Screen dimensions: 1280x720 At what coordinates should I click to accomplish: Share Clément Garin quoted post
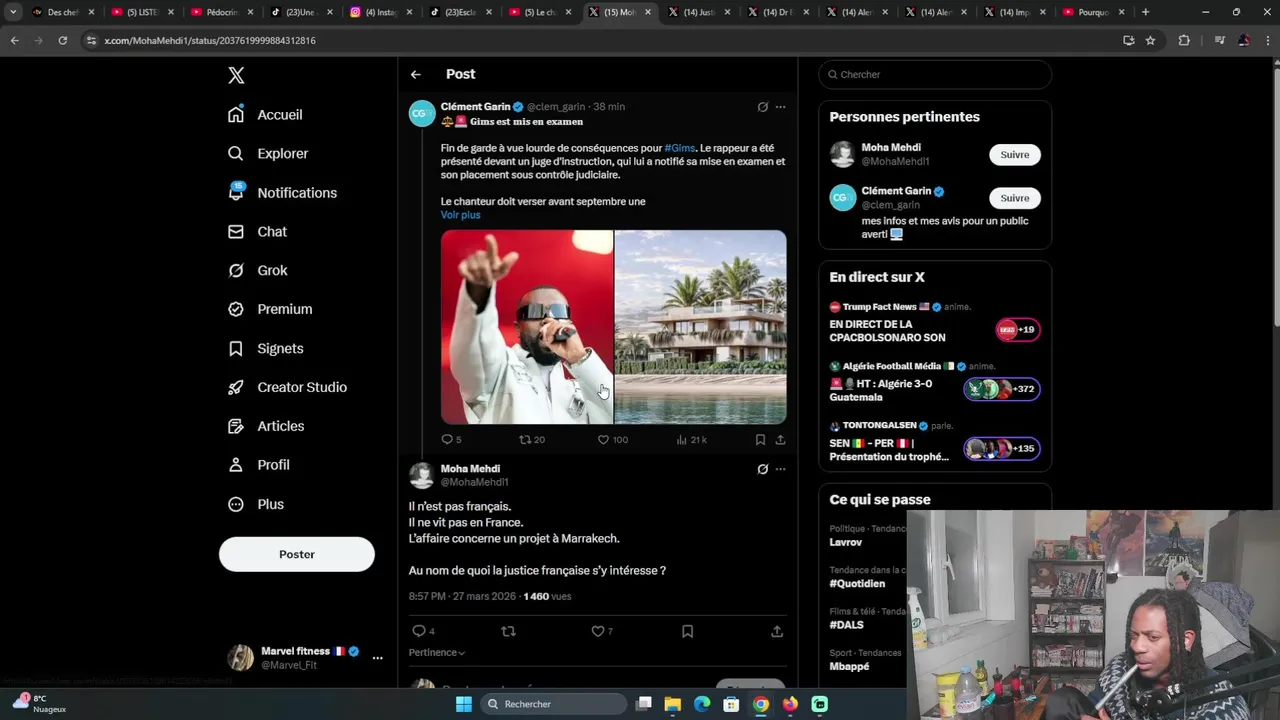pyautogui.click(x=780, y=439)
